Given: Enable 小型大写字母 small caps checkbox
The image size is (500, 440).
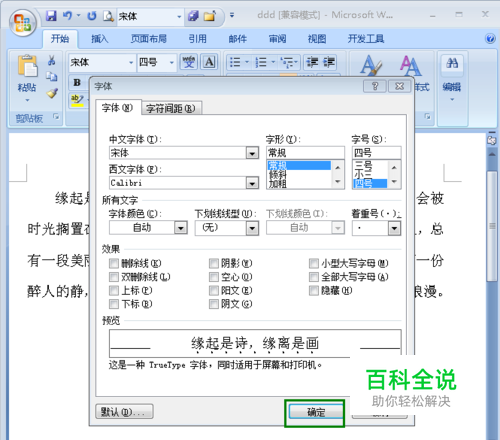Looking at the screenshot, I should (314, 264).
